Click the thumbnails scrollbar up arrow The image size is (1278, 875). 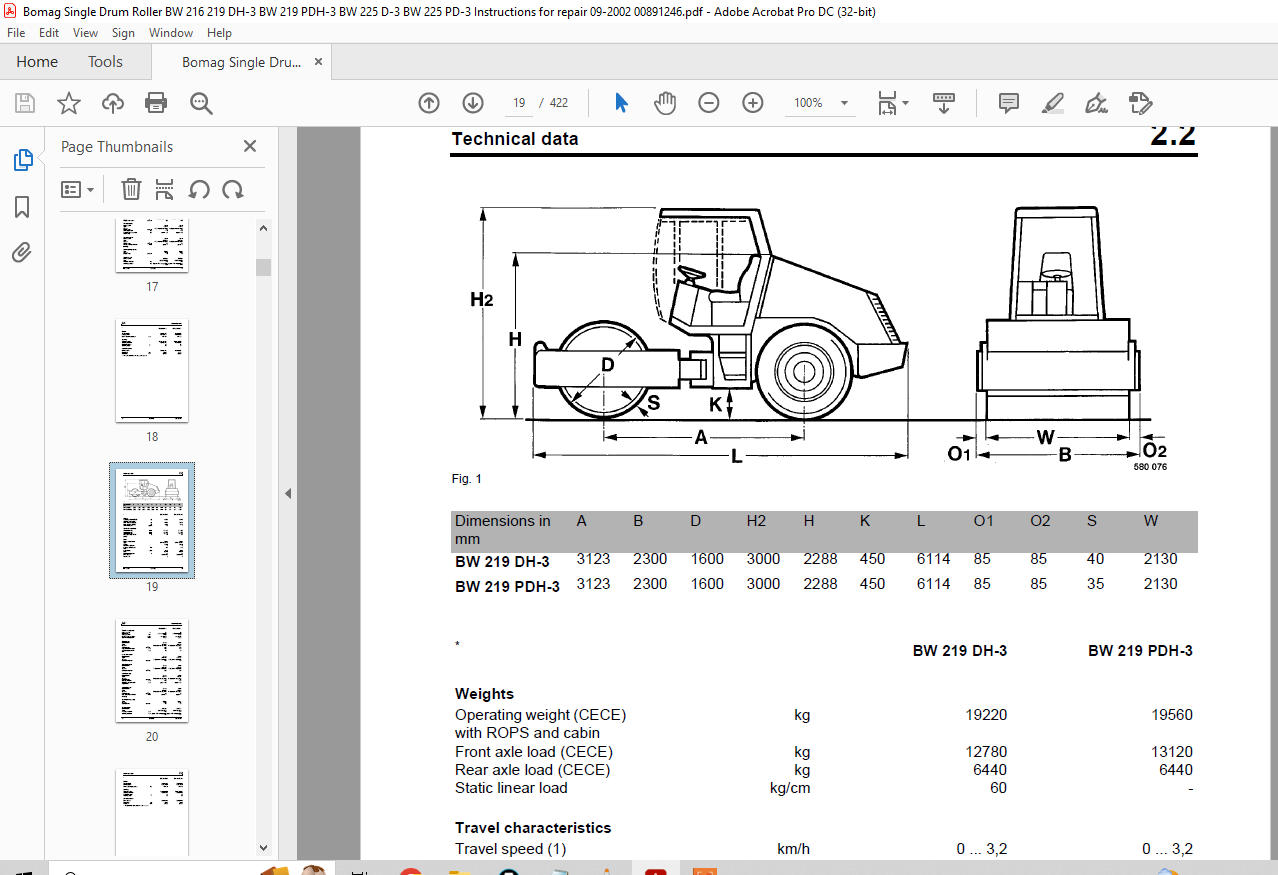tap(264, 228)
